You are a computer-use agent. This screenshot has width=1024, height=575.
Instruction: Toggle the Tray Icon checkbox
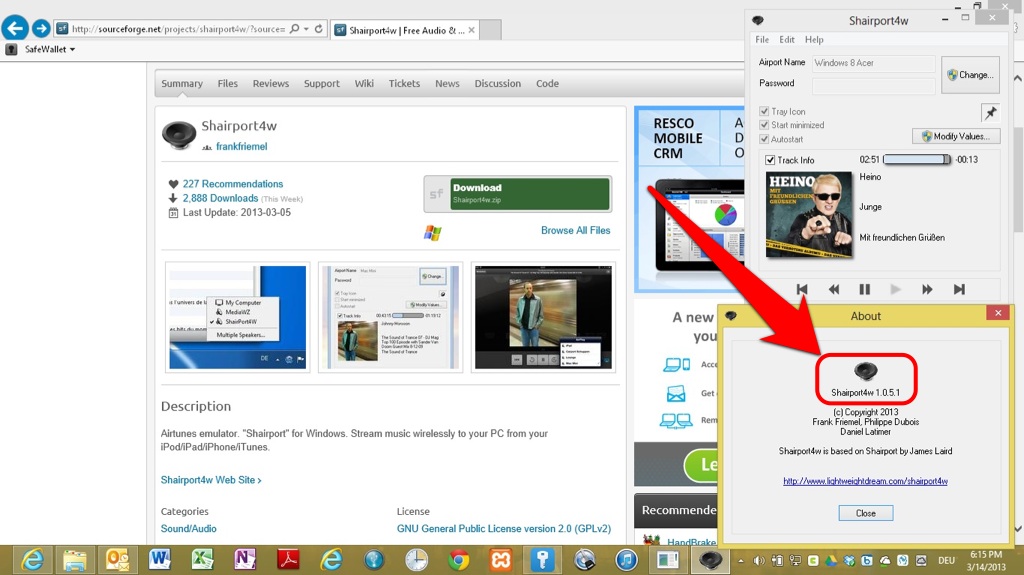(765, 112)
